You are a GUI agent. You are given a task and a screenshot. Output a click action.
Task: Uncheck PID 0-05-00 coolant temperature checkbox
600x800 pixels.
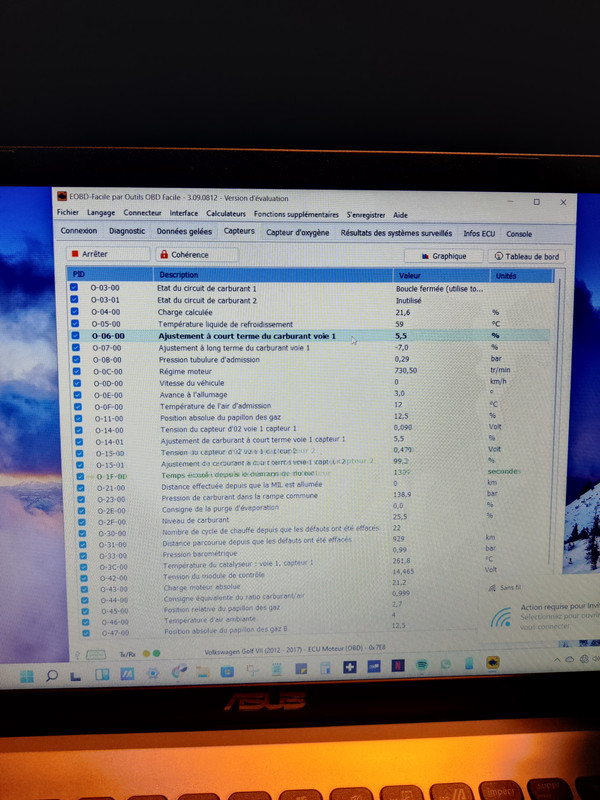click(75, 323)
